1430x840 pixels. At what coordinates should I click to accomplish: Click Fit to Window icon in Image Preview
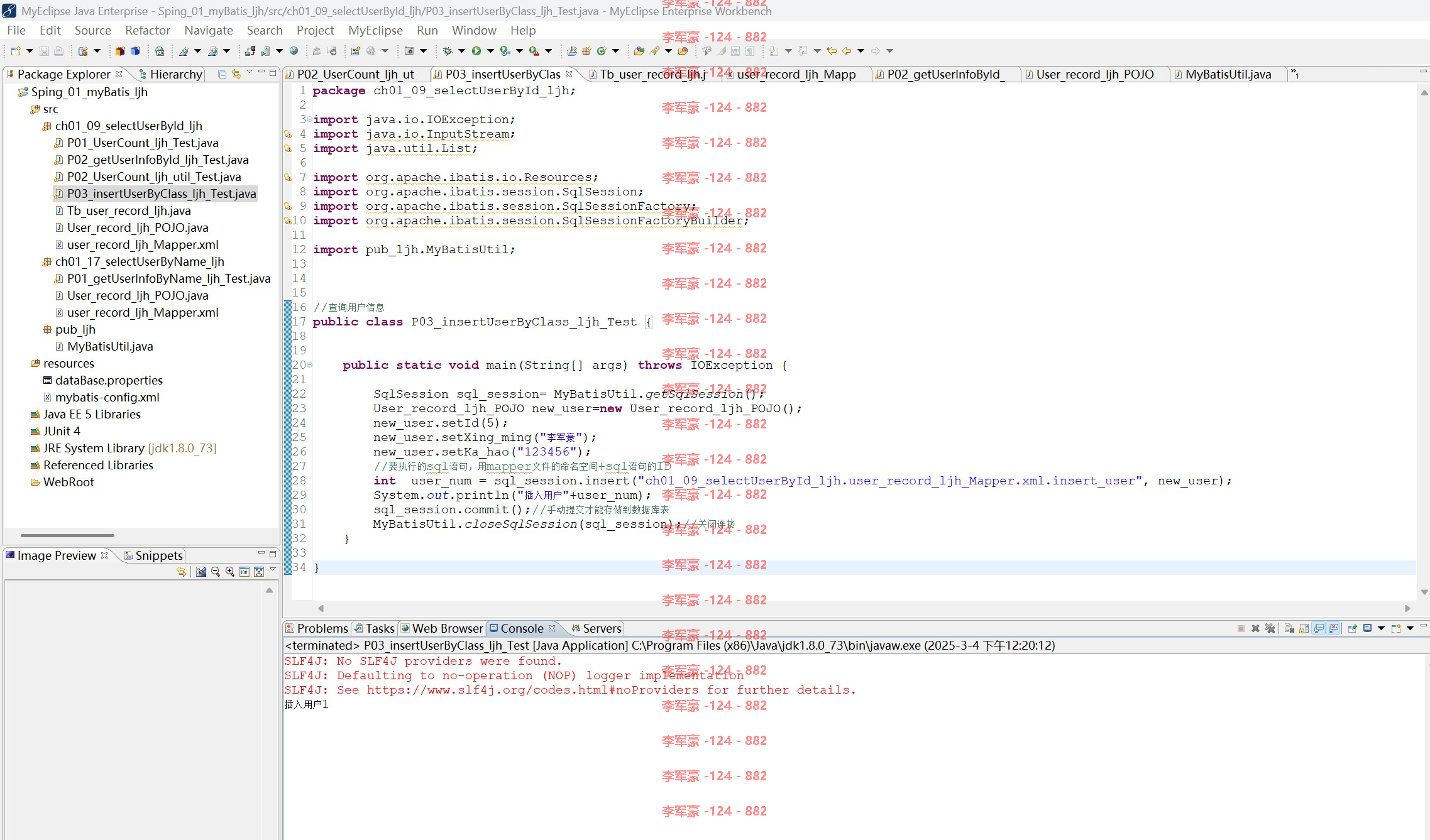pyautogui.click(x=259, y=572)
